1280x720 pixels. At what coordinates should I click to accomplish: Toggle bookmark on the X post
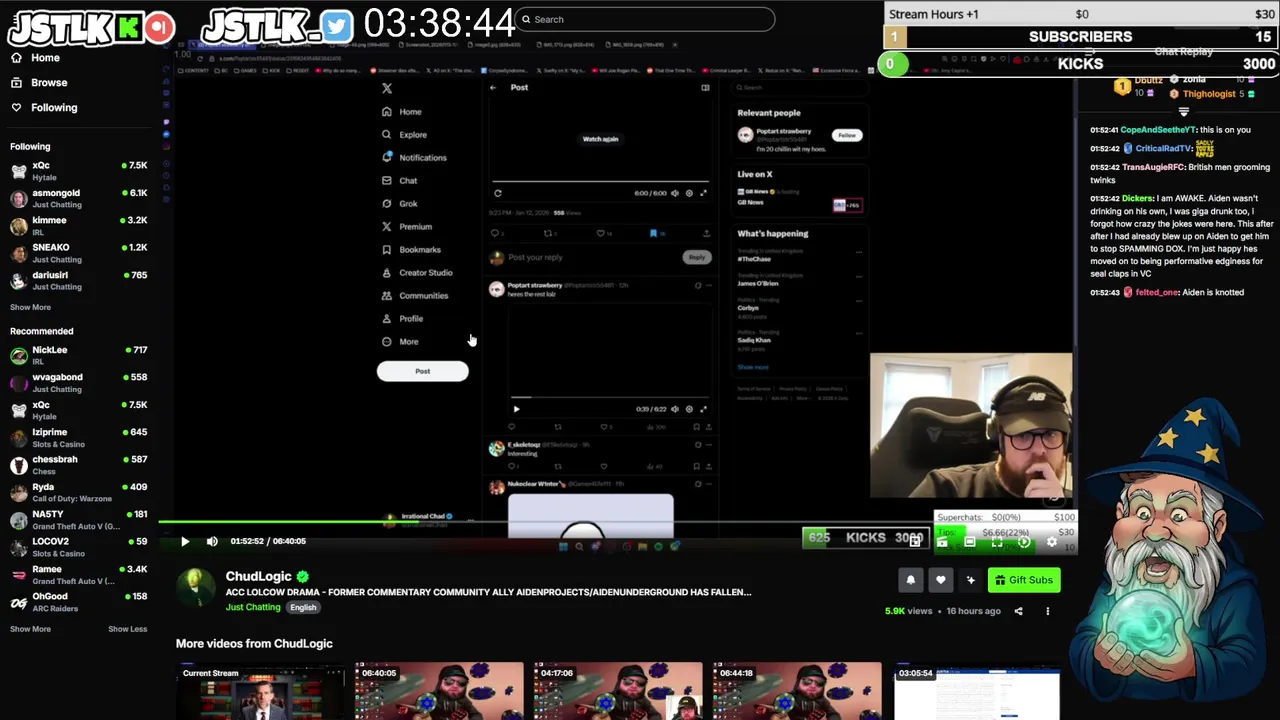(653, 233)
